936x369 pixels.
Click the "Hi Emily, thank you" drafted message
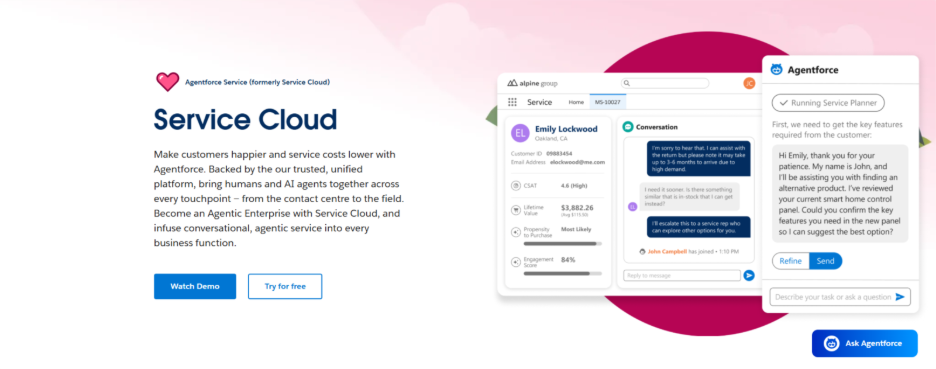840,193
